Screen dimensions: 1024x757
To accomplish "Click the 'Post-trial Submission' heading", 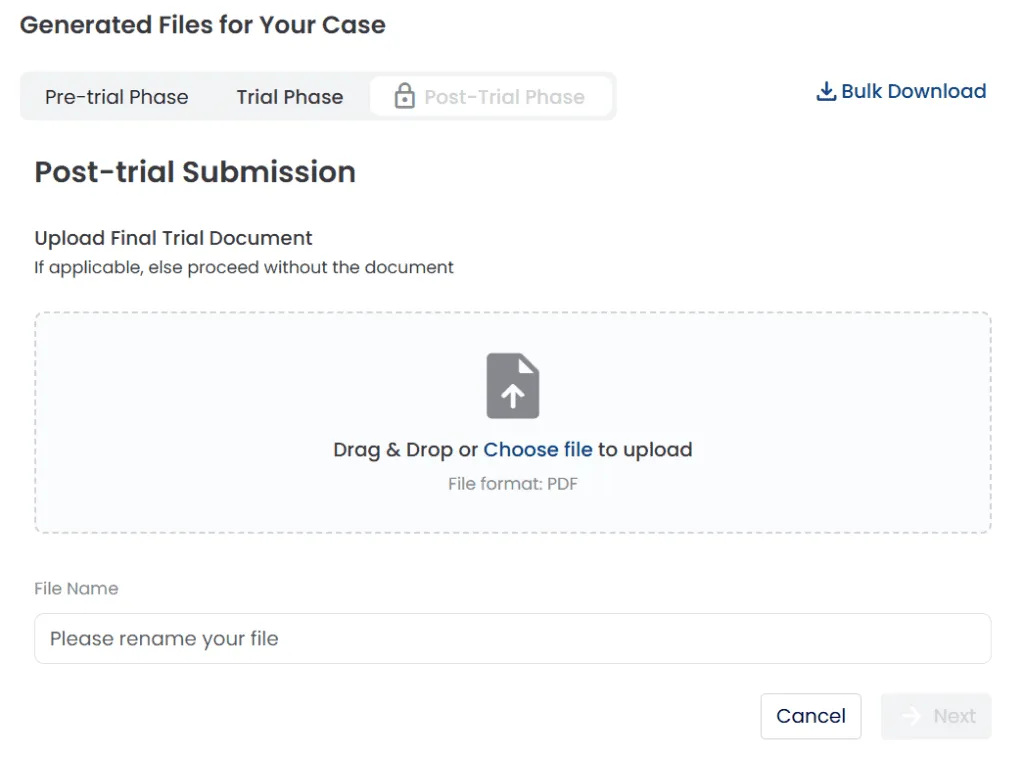I will [x=195, y=172].
